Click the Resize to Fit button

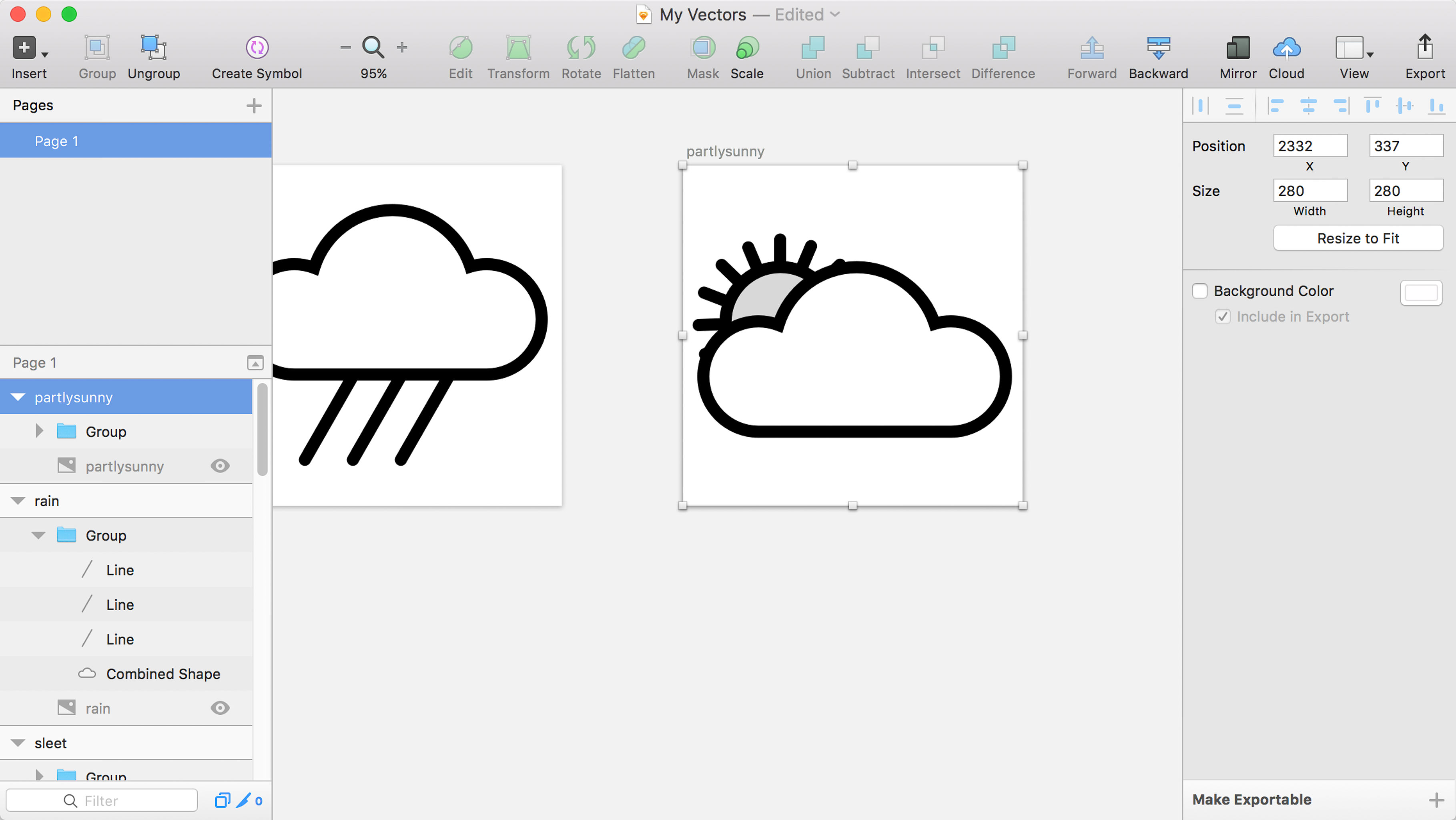pos(1358,238)
